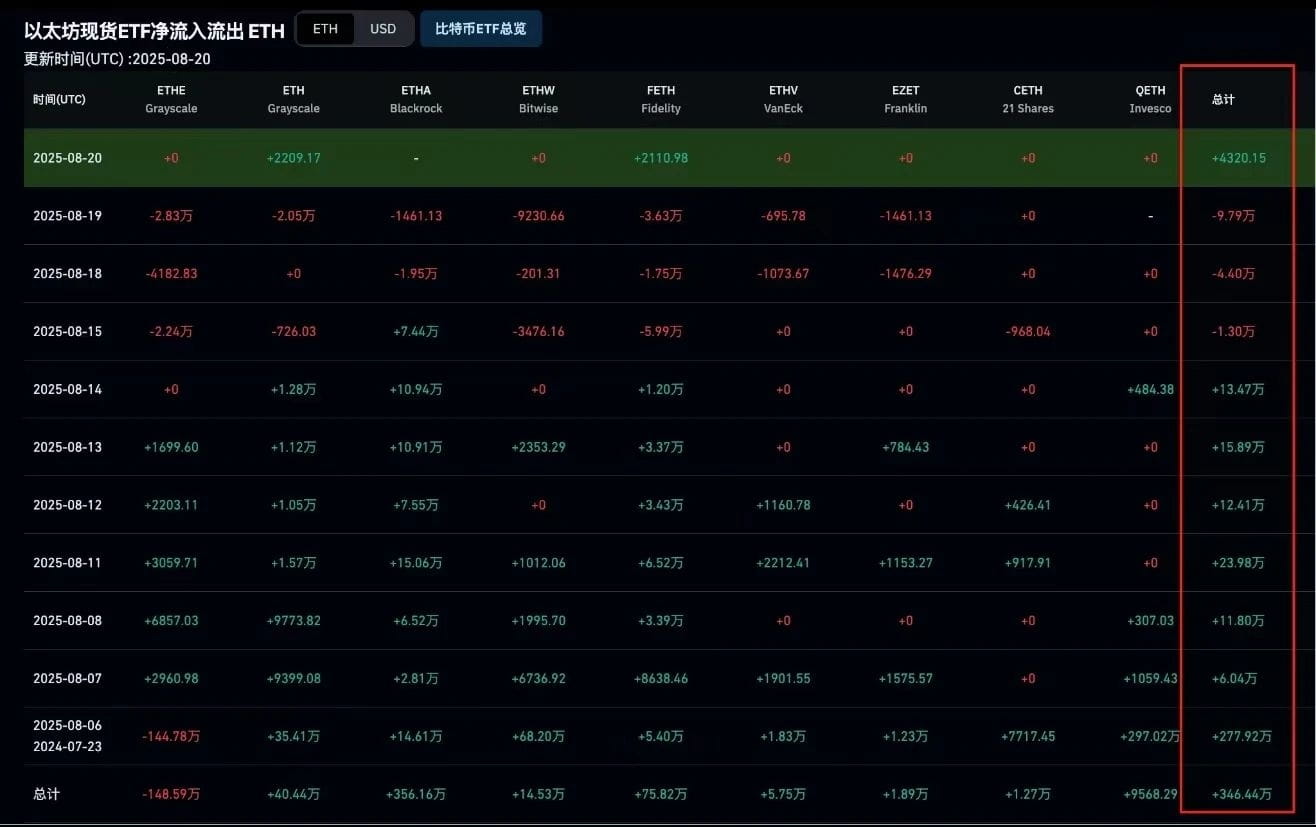Click the QETH Invesco column header
The image size is (1316, 827).
pos(1150,99)
